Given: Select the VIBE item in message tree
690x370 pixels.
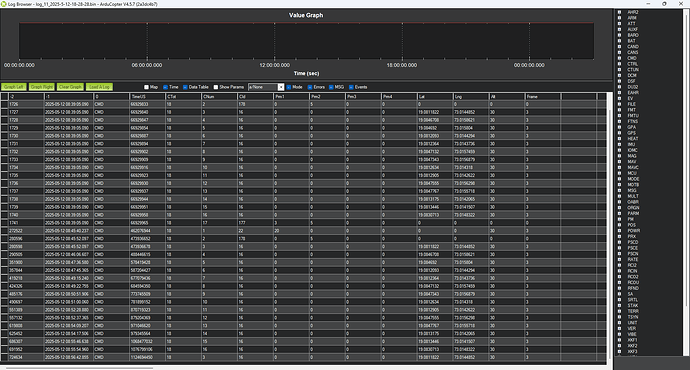Looking at the screenshot, I should coord(632,334).
